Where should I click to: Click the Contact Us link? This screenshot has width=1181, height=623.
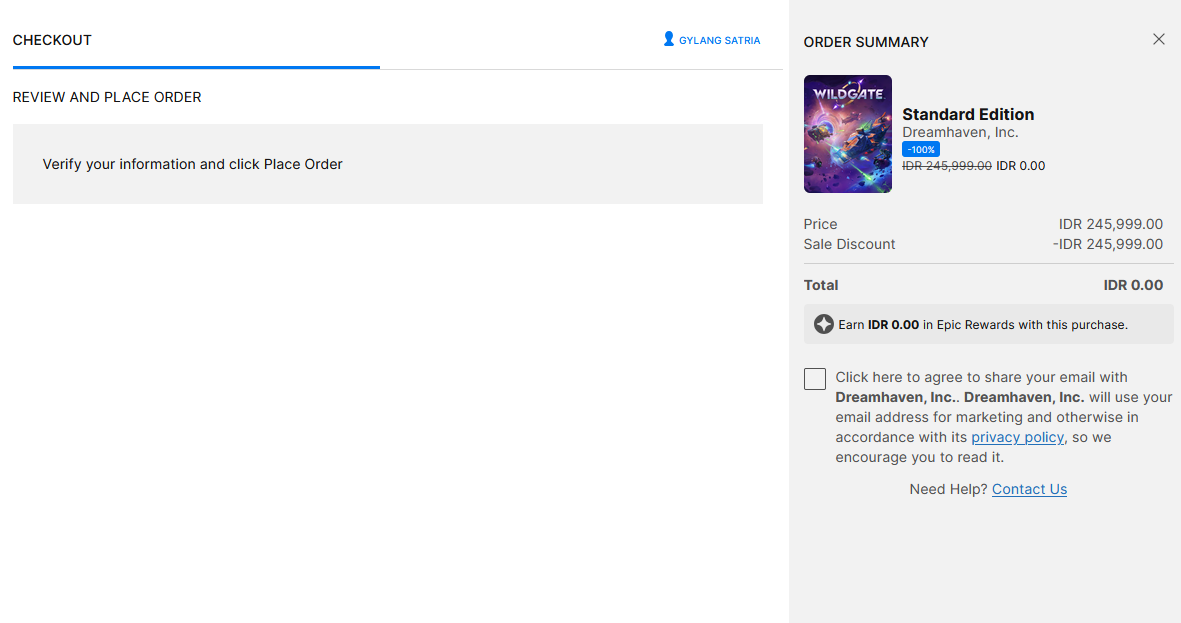click(x=1029, y=489)
